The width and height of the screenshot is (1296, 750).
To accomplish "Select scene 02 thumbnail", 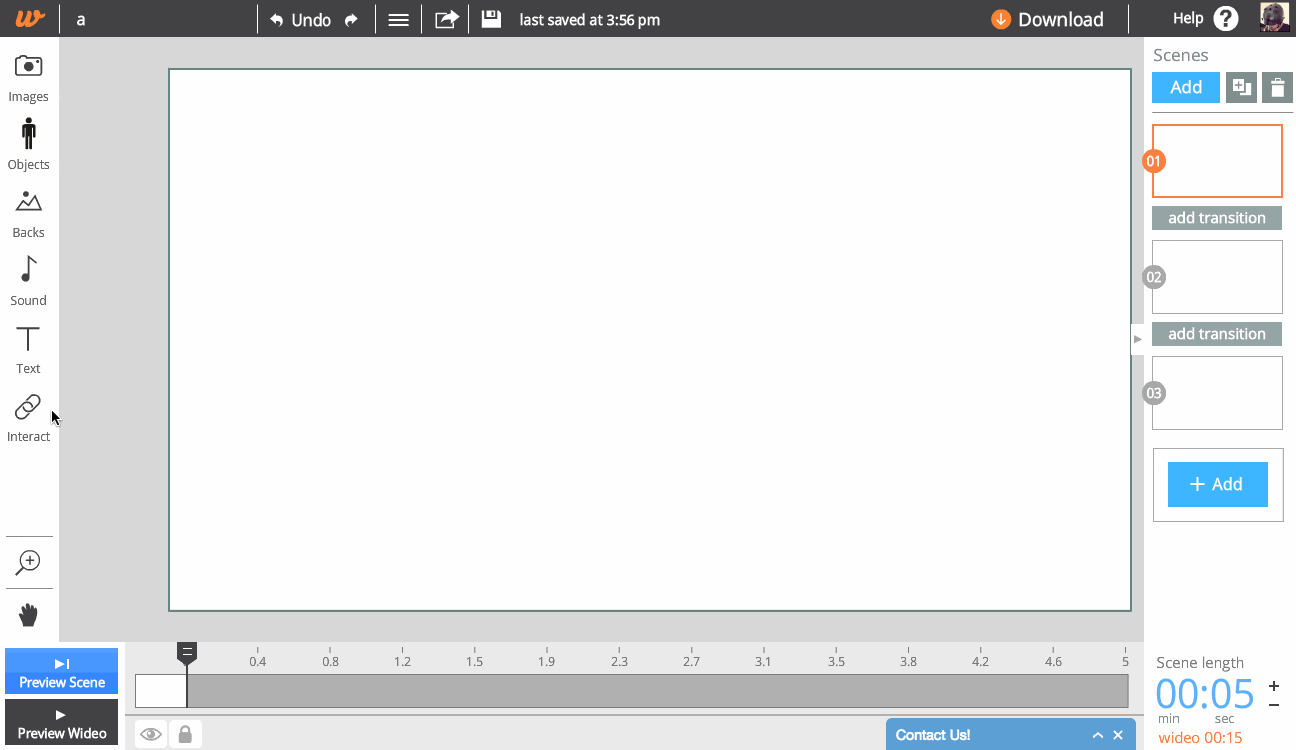I will pyautogui.click(x=1217, y=277).
